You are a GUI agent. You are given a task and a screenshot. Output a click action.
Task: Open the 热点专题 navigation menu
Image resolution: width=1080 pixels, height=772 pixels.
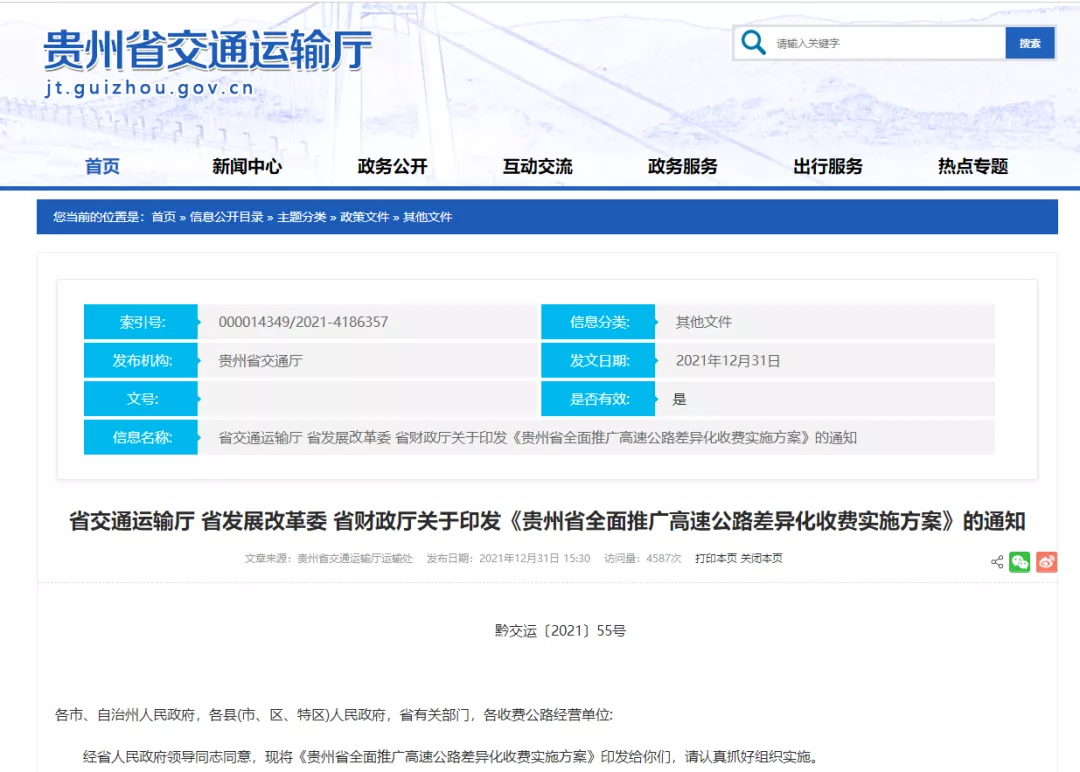point(971,166)
